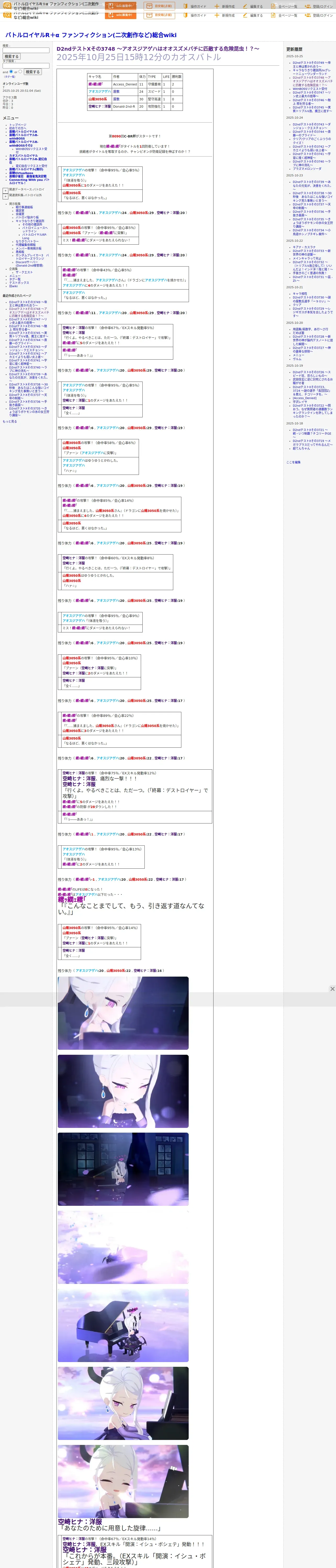Open the dark room with windows image

click(123, 1169)
